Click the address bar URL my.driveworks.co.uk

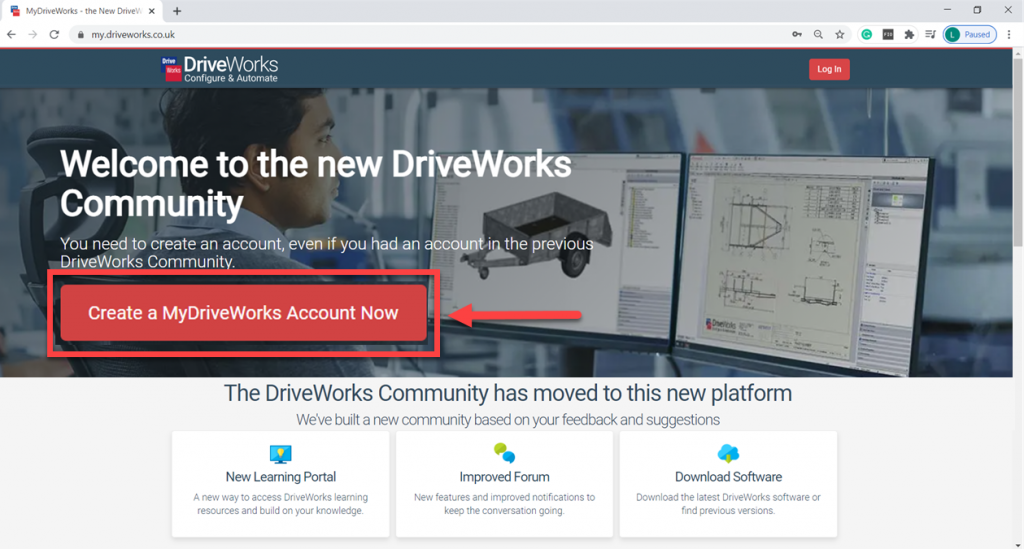[133, 35]
